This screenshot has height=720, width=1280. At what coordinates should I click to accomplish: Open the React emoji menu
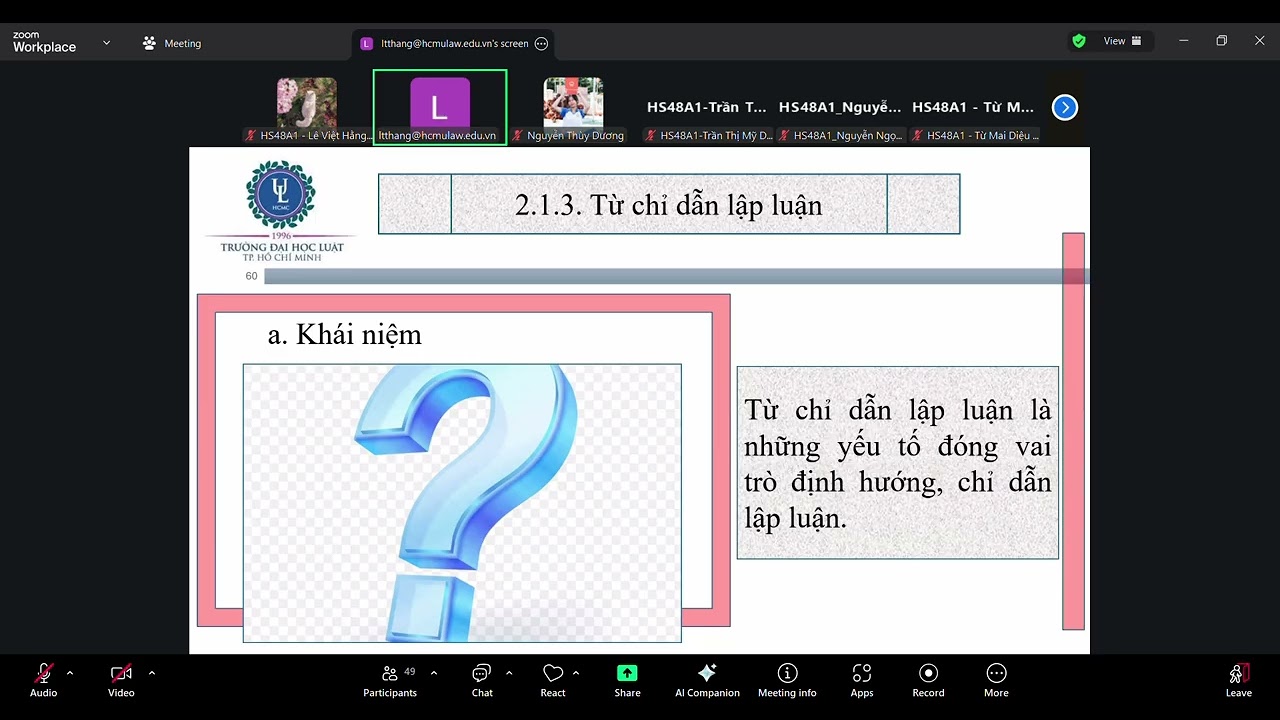pyautogui.click(x=553, y=680)
